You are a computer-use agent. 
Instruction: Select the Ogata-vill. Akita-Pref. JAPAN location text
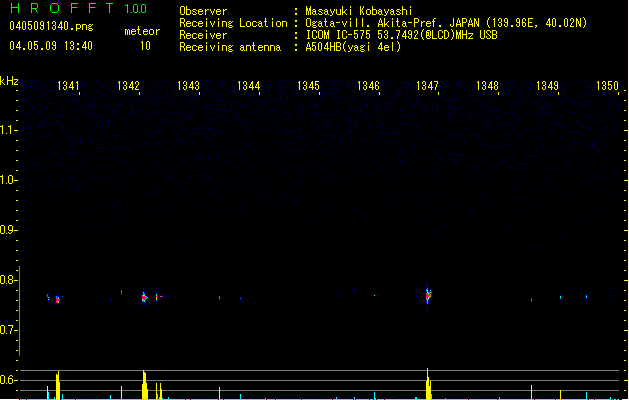coord(446,23)
